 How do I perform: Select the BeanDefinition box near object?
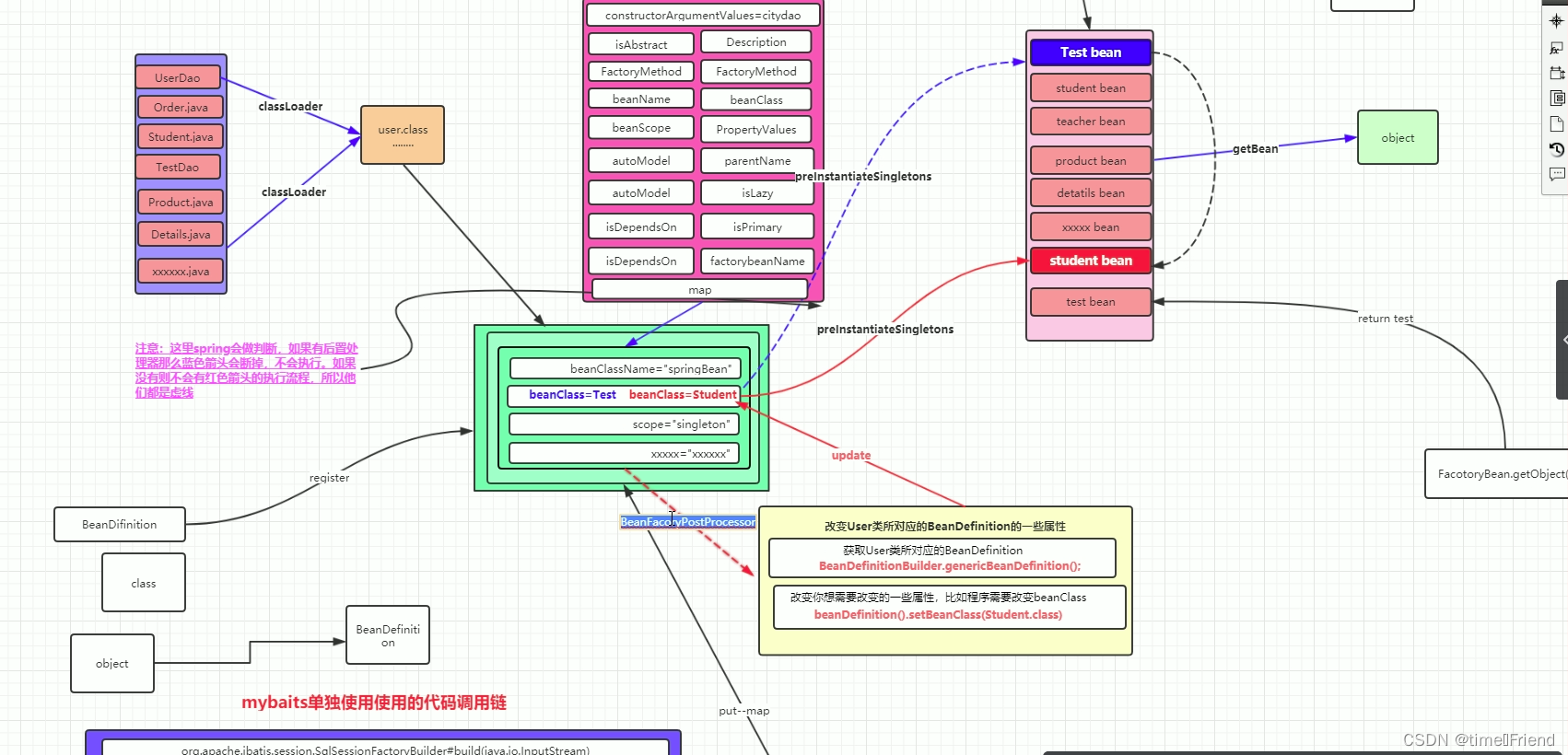pyautogui.click(x=388, y=635)
